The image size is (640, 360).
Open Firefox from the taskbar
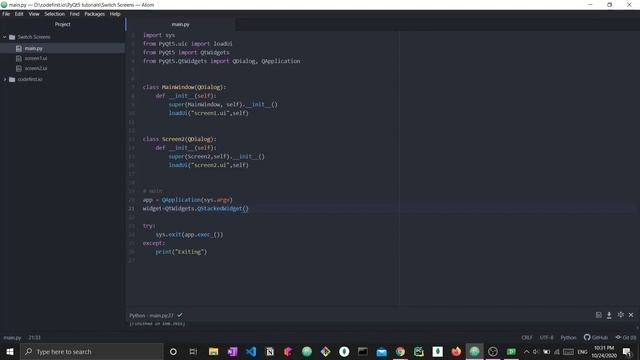coord(456,351)
